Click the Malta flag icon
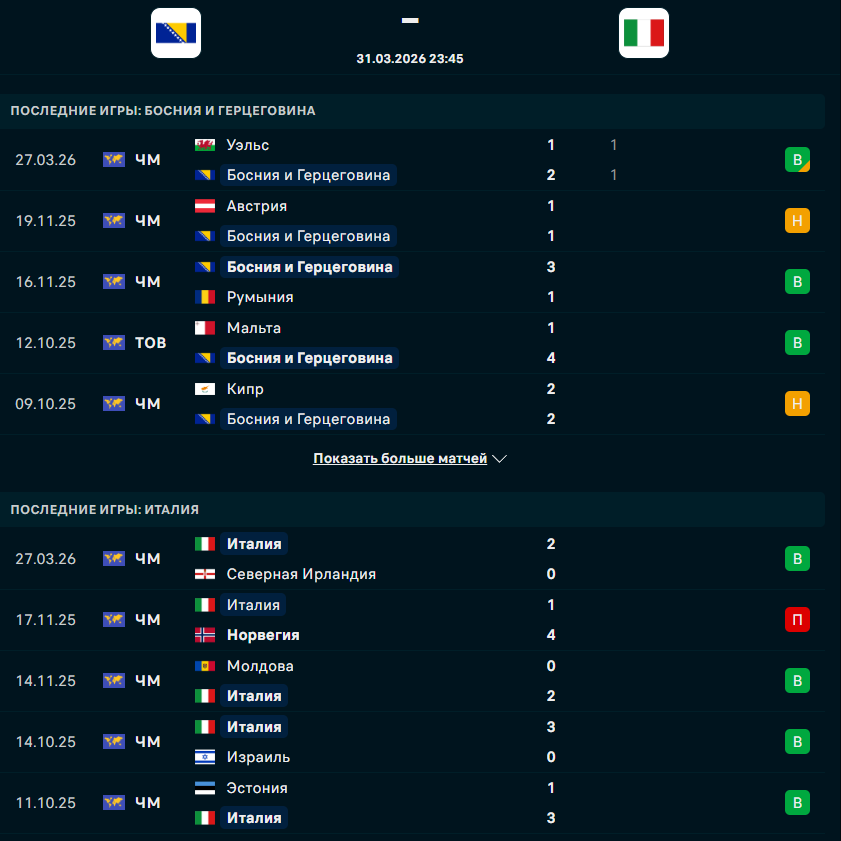 pos(205,328)
